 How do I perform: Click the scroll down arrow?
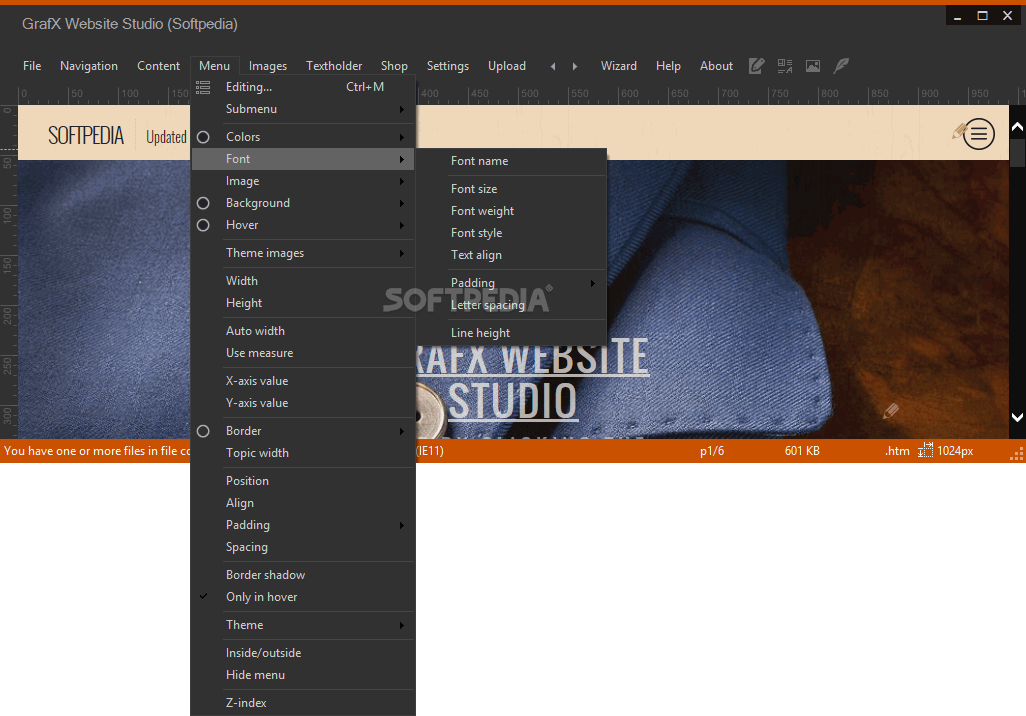coord(1017,417)
